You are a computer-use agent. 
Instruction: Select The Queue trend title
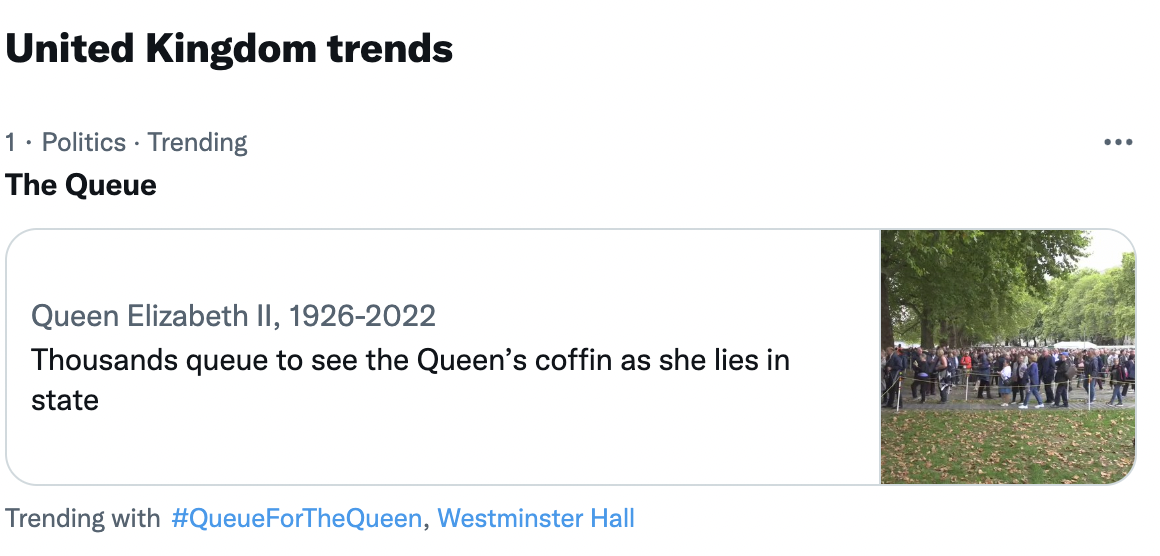81,185
